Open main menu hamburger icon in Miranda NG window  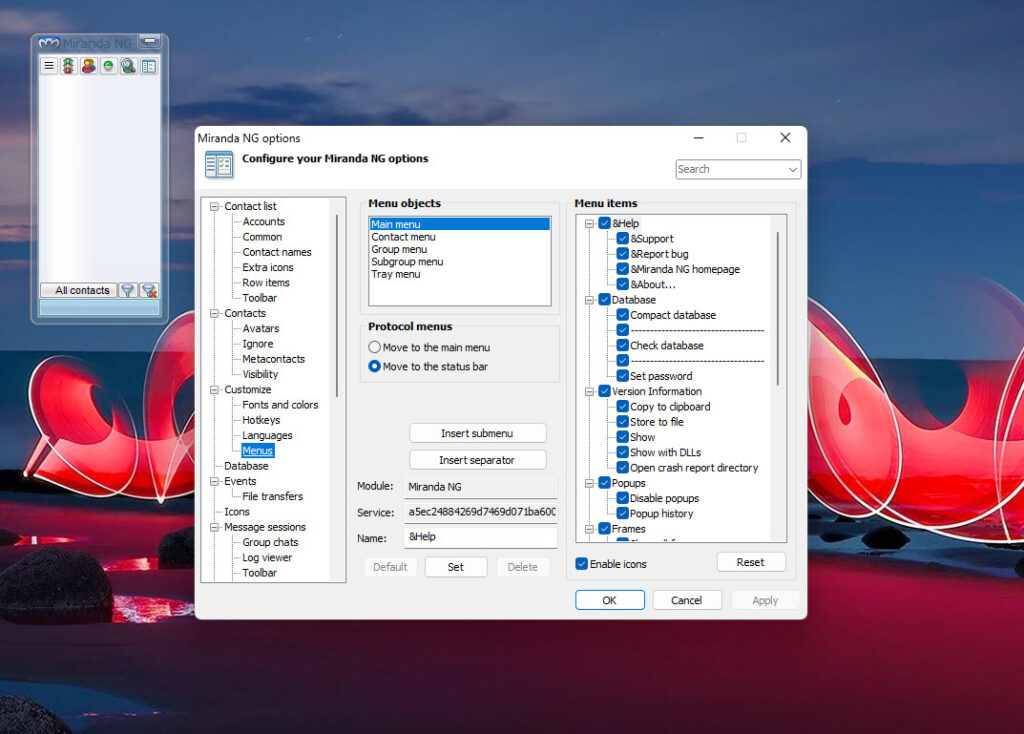coord(49,66)
